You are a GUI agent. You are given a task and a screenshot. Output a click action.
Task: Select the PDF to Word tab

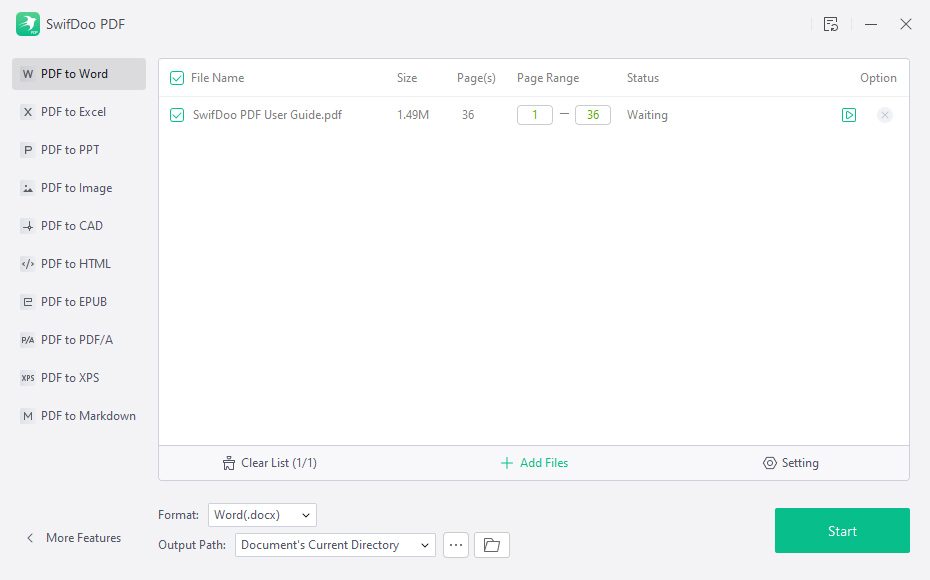[x=79, y=74]
